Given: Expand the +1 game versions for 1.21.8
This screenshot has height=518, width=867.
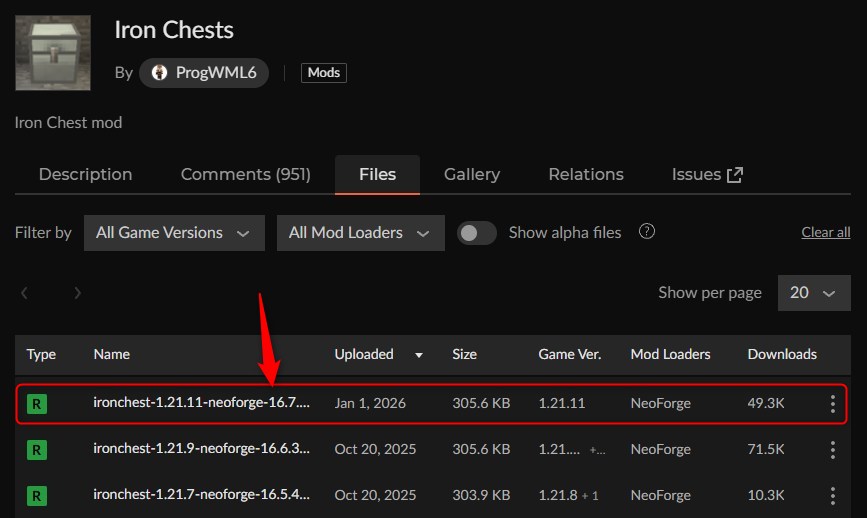Looking at the screenshot, I should tap(590, 496).
